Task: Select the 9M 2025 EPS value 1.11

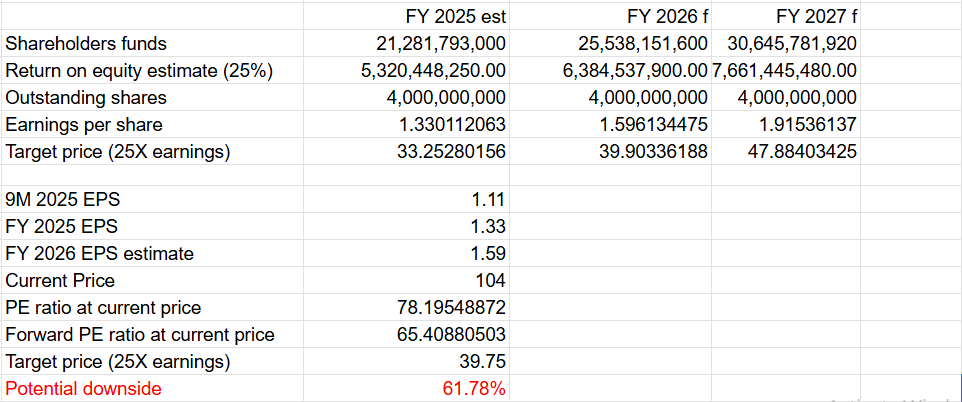Action: 488,199
